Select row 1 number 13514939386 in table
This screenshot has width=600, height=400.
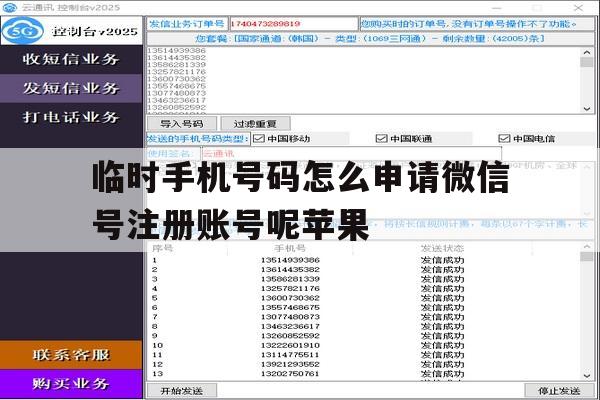(x=290, y=260)
